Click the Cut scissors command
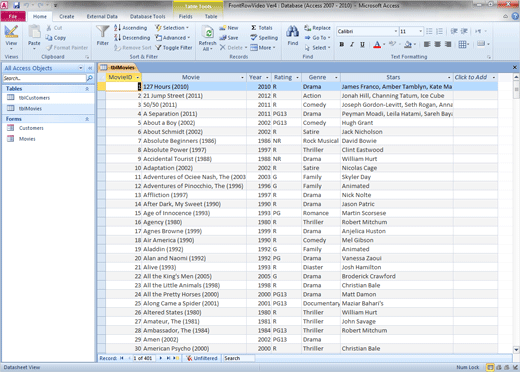 54,28
